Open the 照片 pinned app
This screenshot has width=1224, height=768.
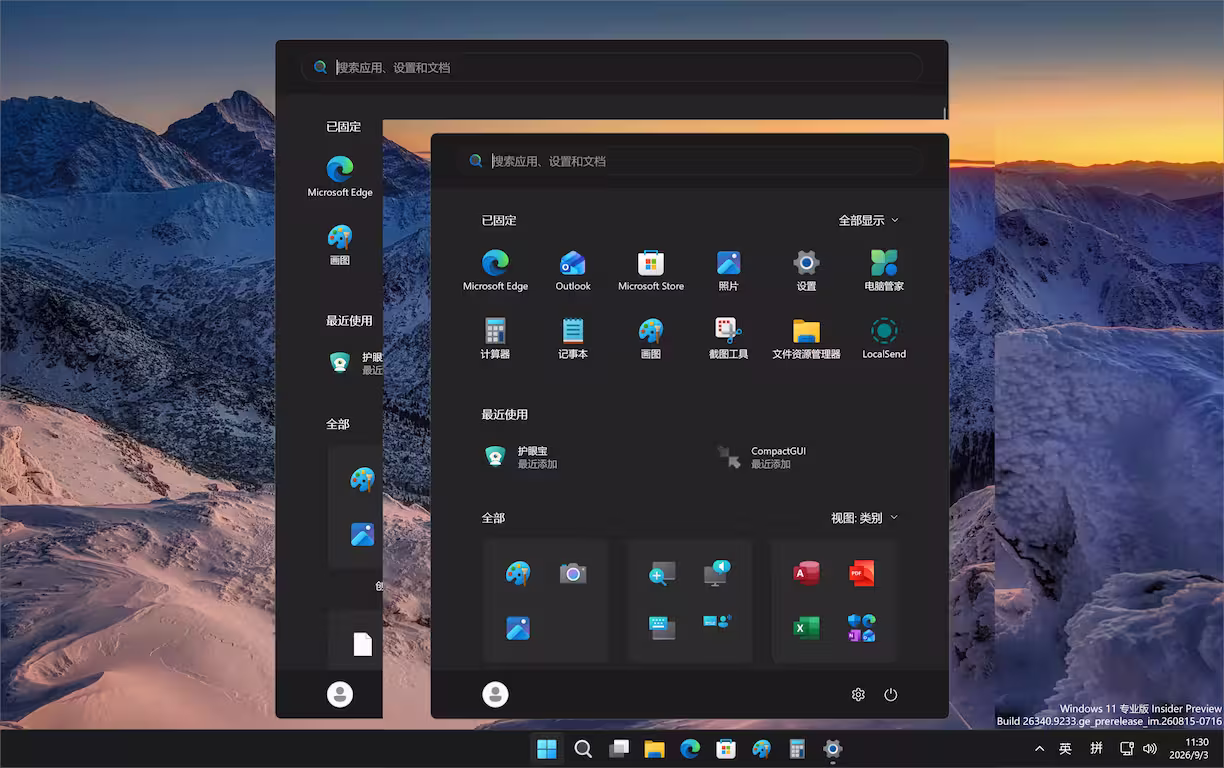point(729,271)
